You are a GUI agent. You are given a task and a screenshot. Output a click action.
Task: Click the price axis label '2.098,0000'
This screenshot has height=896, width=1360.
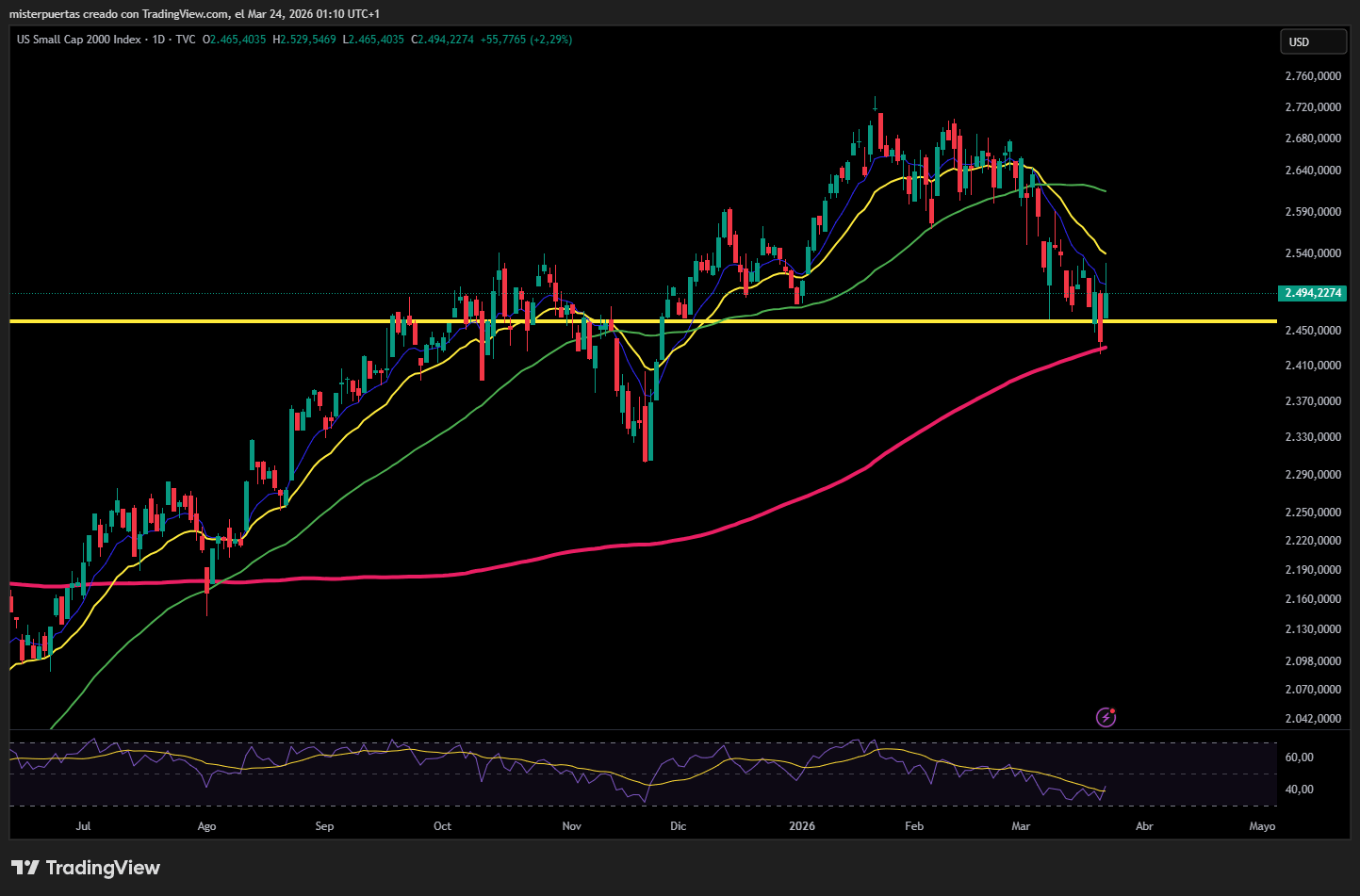pos(1313,661)
